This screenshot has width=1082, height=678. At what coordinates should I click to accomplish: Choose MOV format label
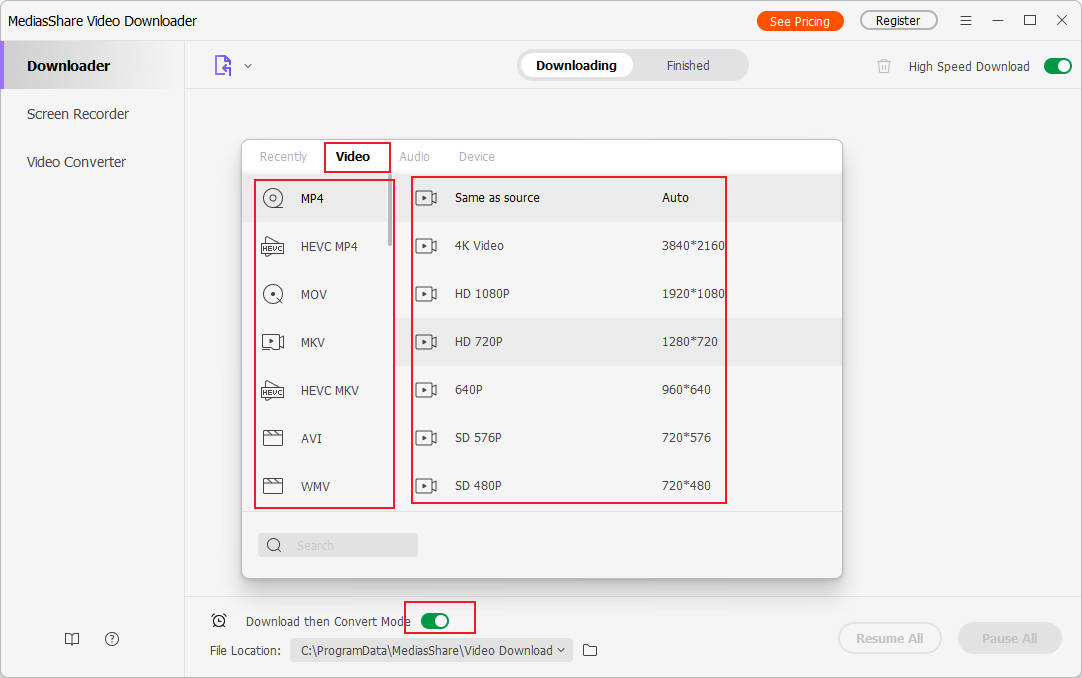click(x=313, y=295)
